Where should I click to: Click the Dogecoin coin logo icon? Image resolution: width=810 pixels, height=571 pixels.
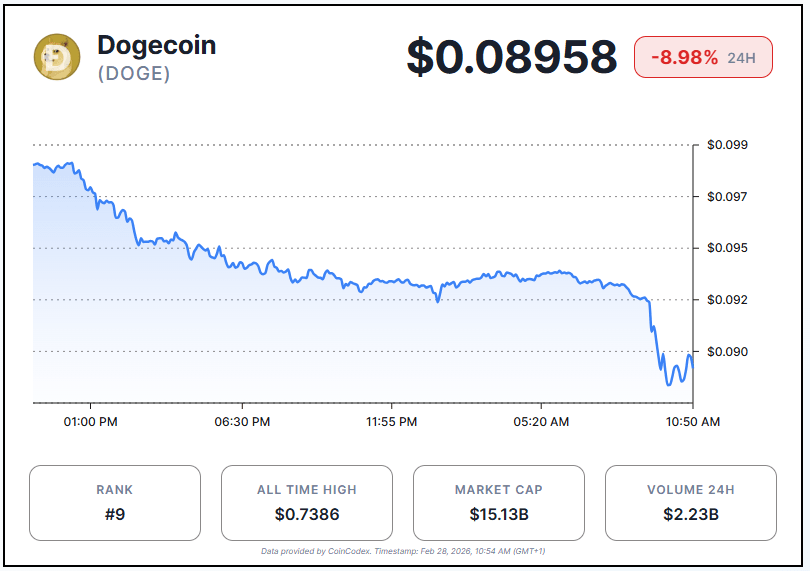[x=57, y=57]
